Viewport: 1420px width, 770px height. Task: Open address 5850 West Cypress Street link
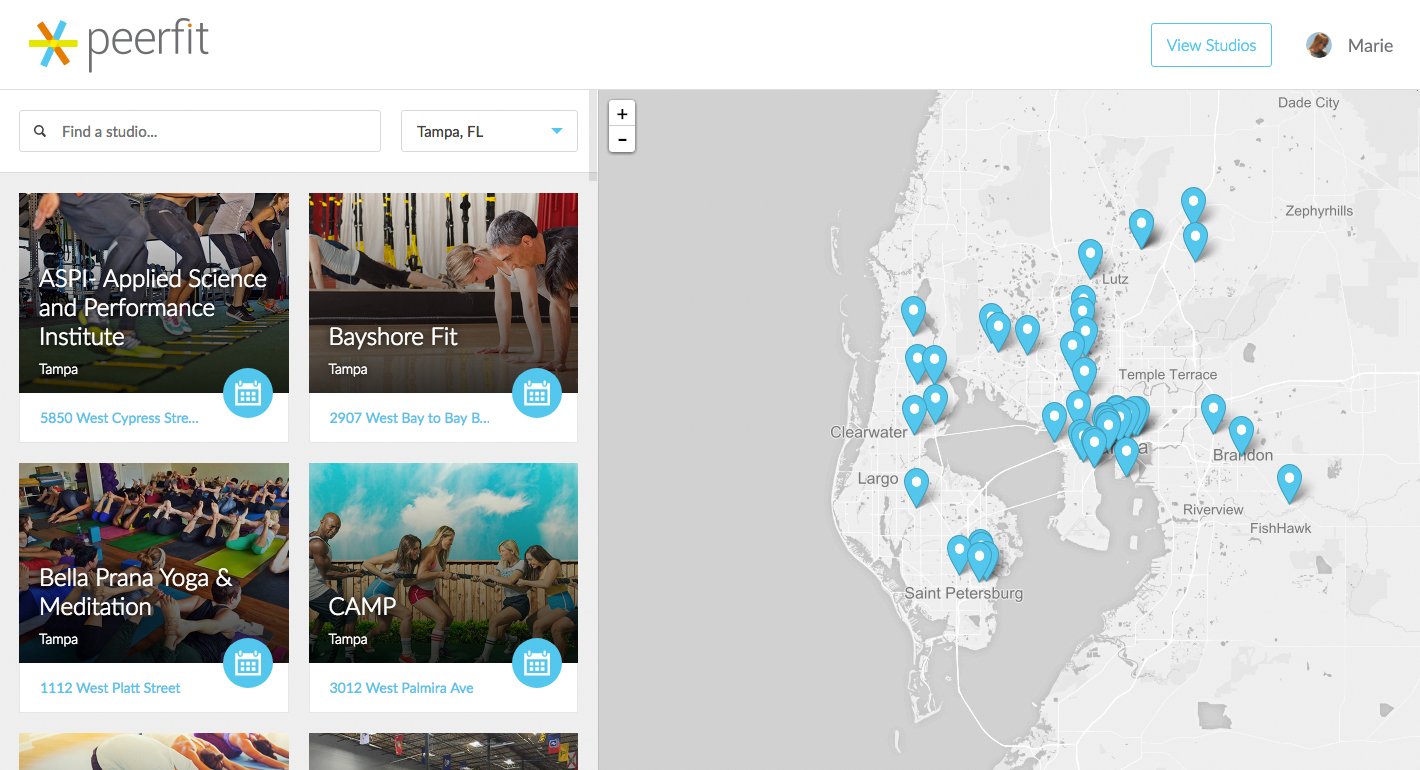[119, 418]
